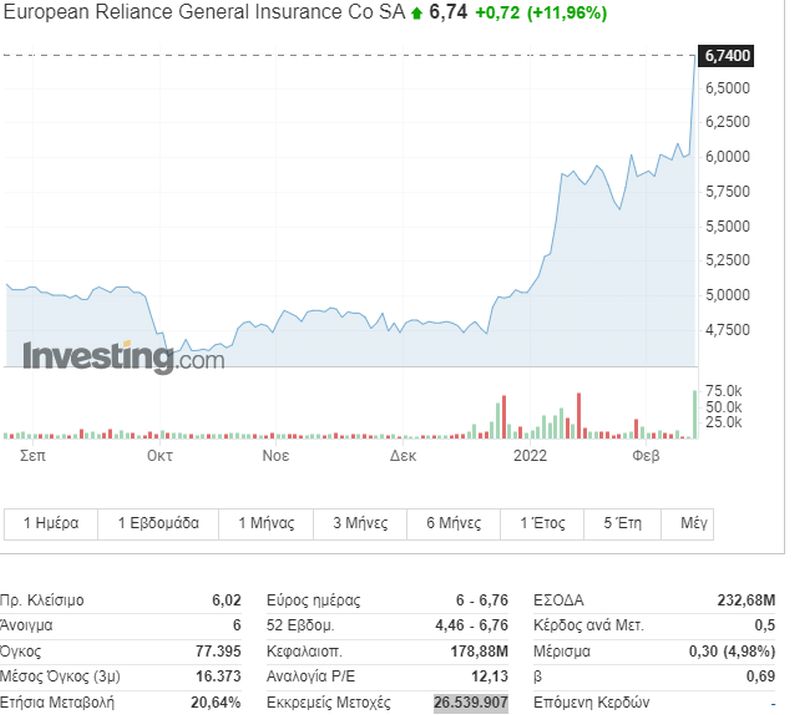Click the Οκτ x-axis label
The width and height of the screenshot is (800, 715).
(x=160, y=456)
